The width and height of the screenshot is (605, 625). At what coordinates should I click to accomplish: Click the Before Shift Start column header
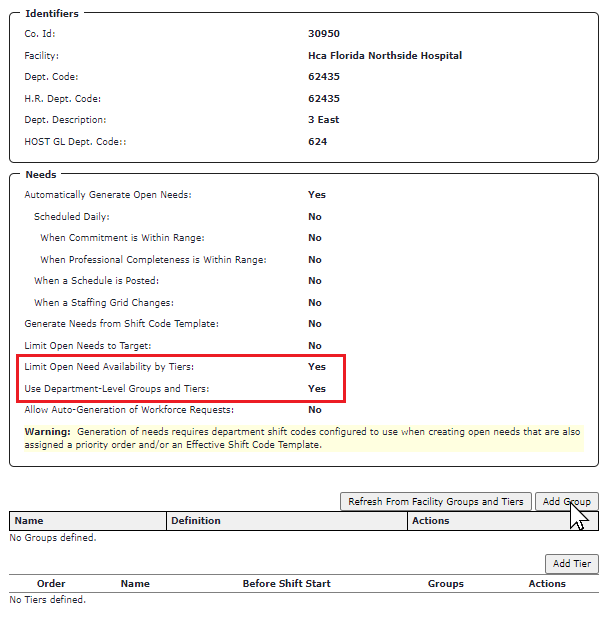click(x=287, y=584)
